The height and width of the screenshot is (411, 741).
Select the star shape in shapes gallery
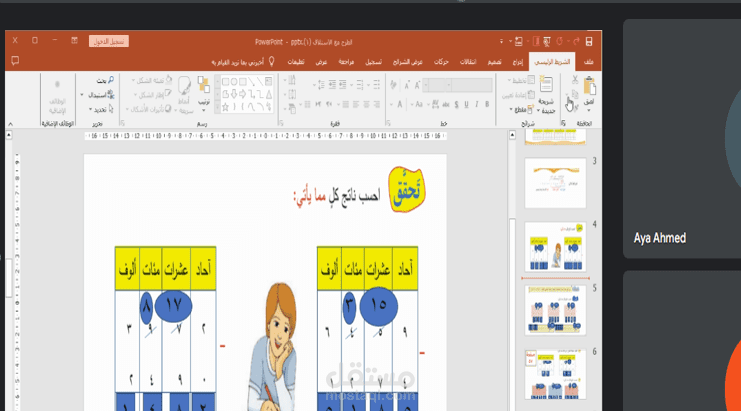coord(225,107)
